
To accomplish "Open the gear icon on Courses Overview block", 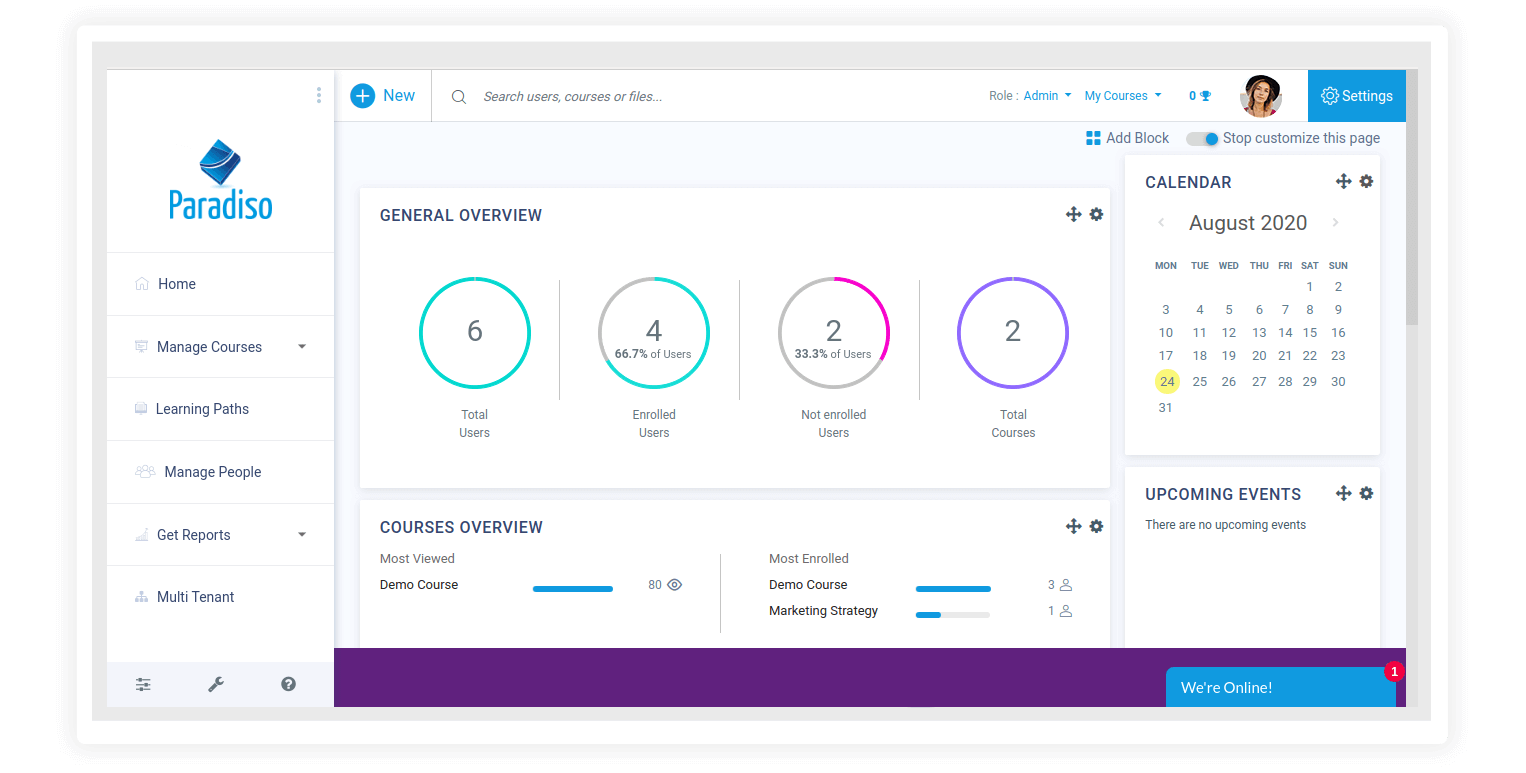I will 1096,526.
